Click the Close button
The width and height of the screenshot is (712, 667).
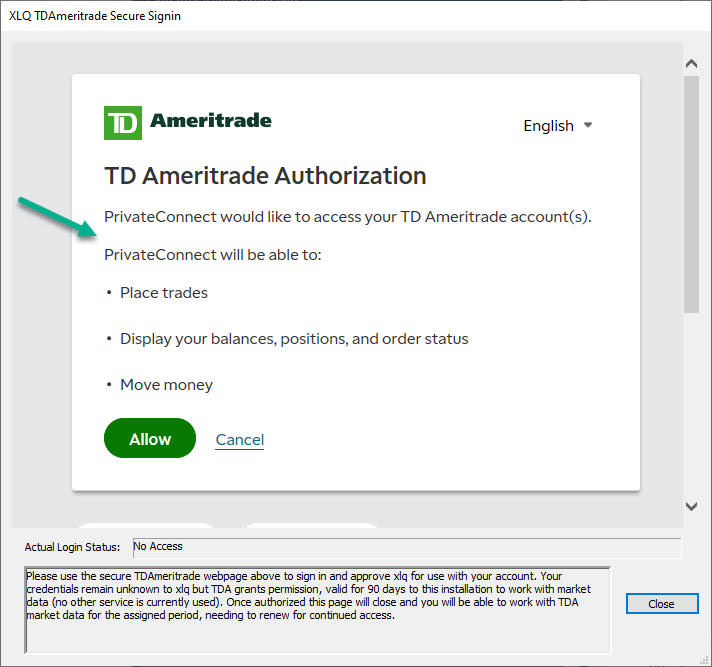662,603
